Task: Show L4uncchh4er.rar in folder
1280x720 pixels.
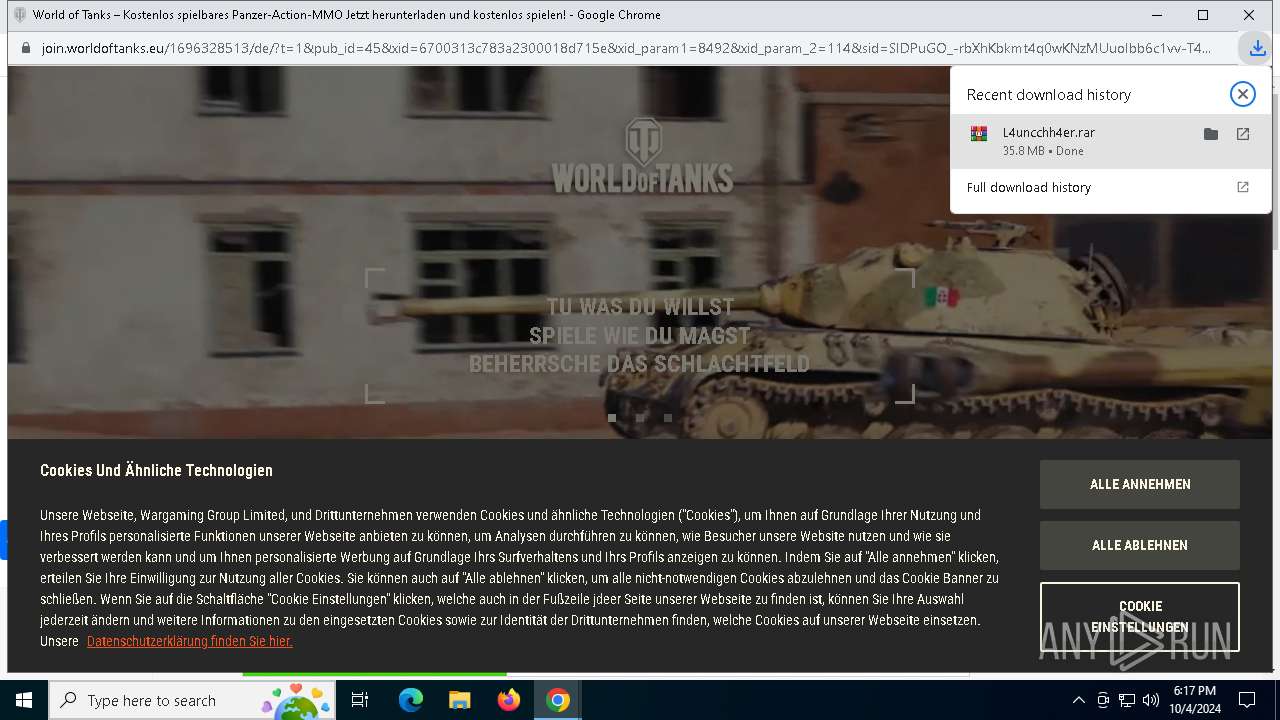Action: pyautogui.click(x=1211, y=134)
